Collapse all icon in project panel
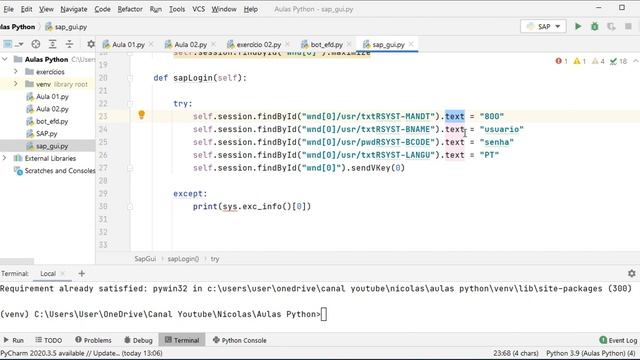This screenshot has height=360, width=640. click(x=69, y=44)
